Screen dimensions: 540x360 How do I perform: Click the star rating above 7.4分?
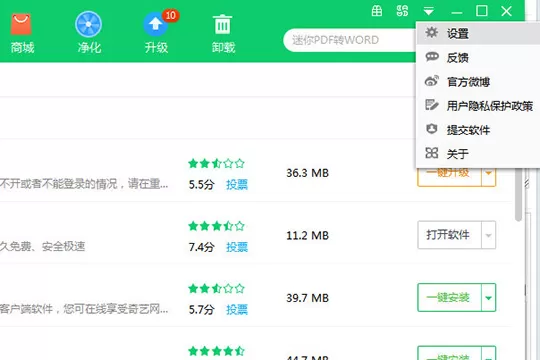[216, 226]
